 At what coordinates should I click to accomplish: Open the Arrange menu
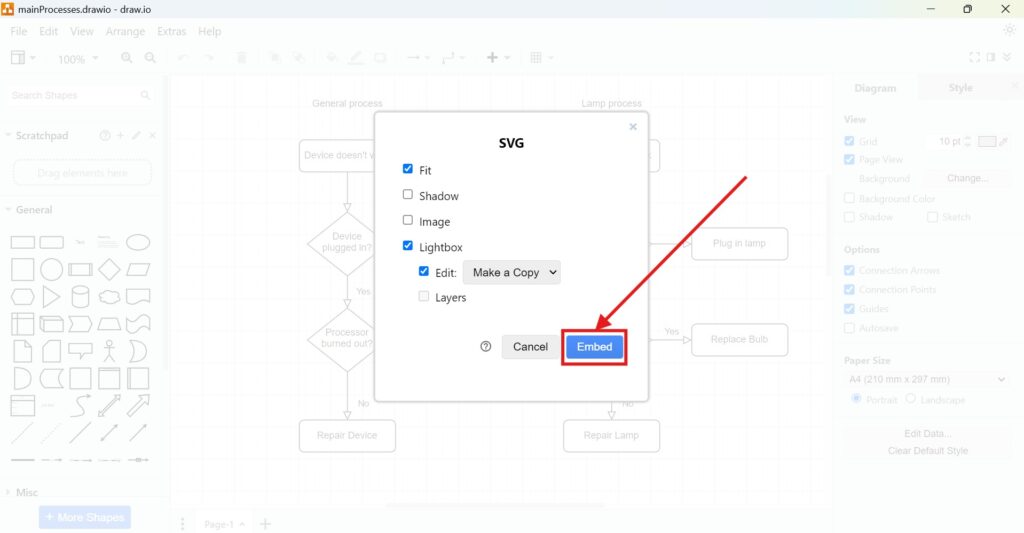125,31
